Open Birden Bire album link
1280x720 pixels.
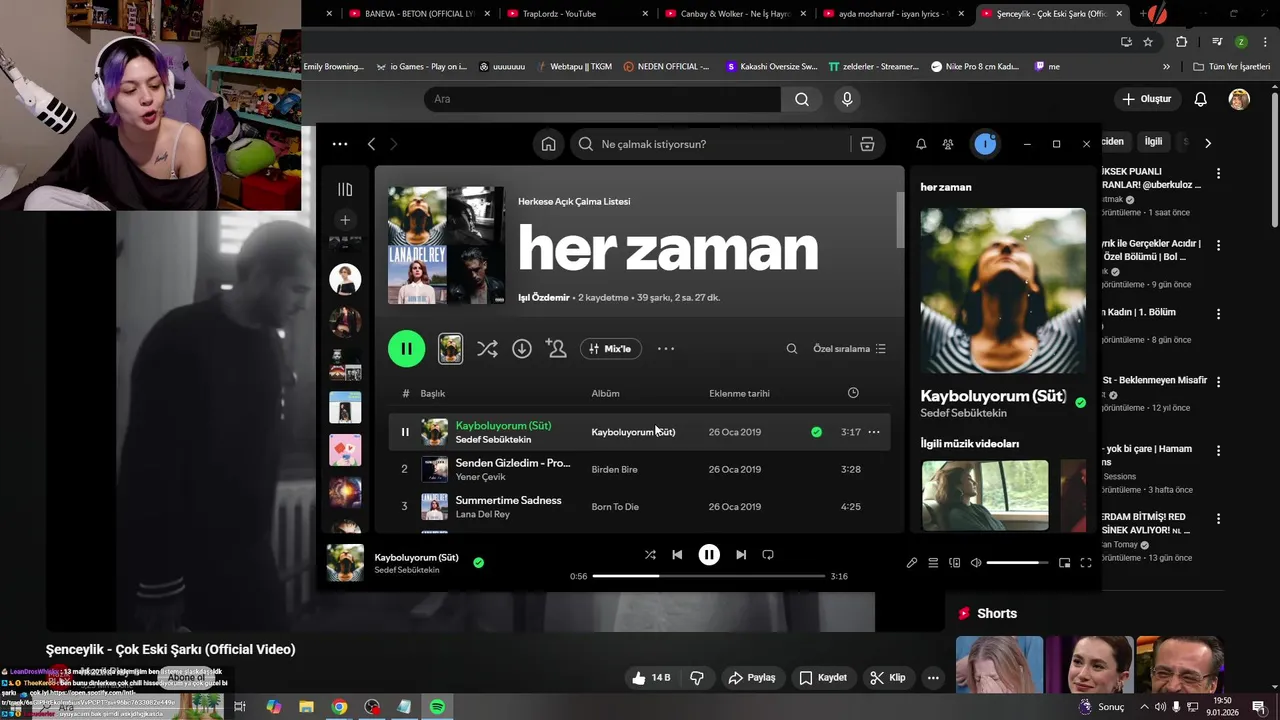[x=614, y=469]
